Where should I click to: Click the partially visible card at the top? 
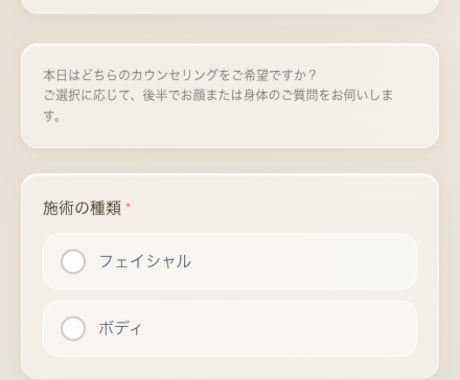(x=230, y=6)
